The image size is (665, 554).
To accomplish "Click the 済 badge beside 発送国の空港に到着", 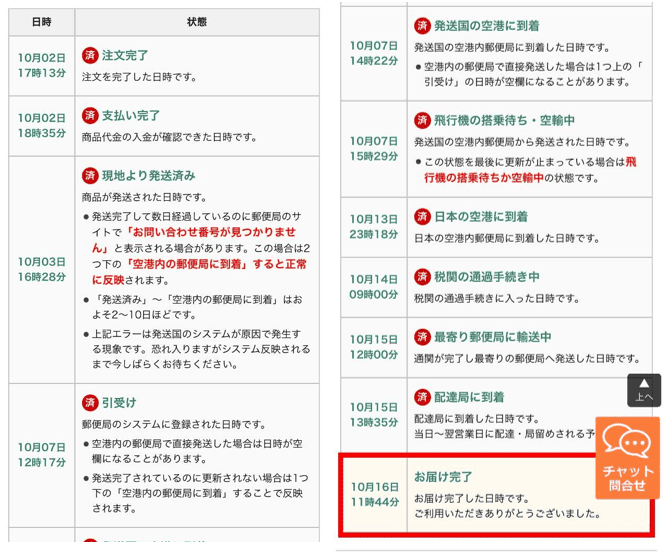I will (x=422, y=25).
